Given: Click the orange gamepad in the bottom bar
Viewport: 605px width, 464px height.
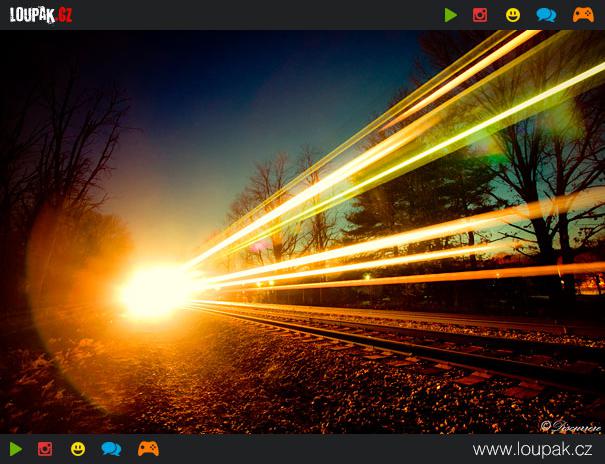Looking at the screenshot, I should tap(148, 449).
